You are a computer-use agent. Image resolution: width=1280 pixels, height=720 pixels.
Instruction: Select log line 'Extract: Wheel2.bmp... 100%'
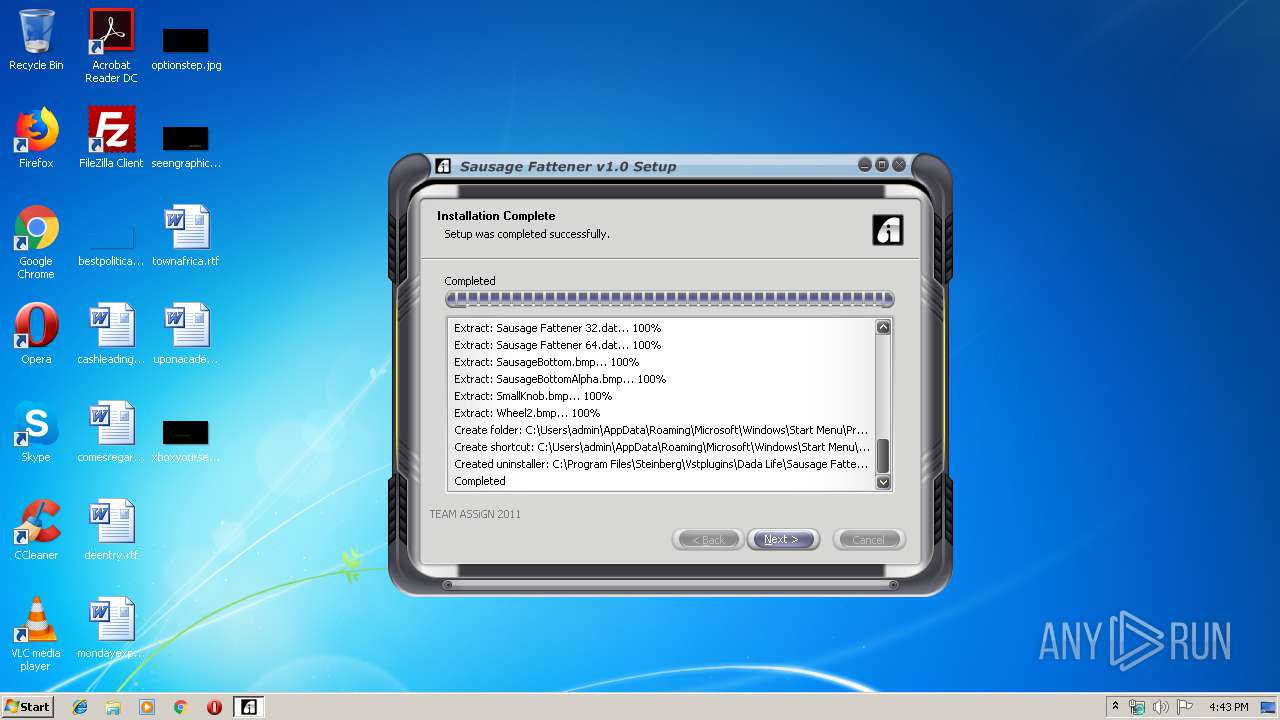(x=527, y=413)
